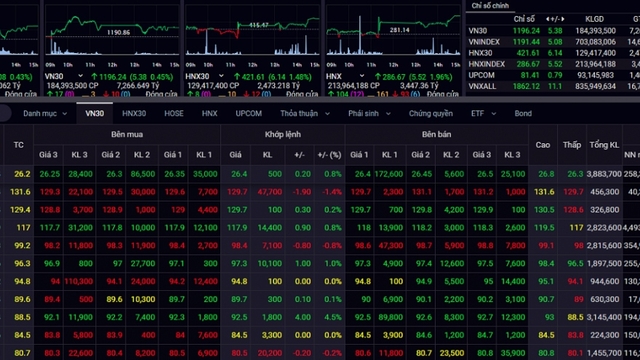Click the Chỉ số column header
Viewport: 640px width, 360px height.
524,19
